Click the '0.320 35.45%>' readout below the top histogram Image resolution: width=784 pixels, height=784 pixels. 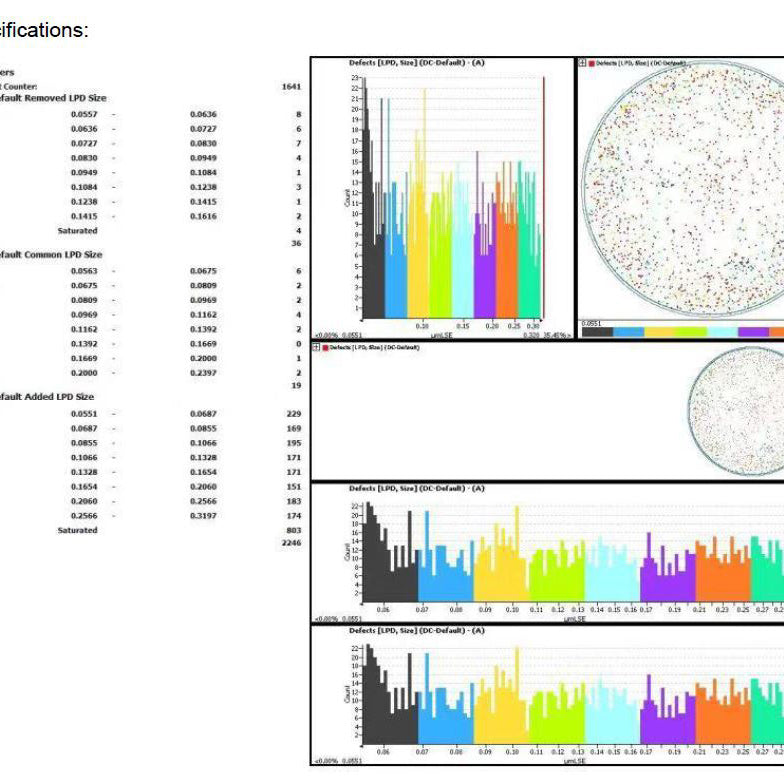(x=546, y=335)
